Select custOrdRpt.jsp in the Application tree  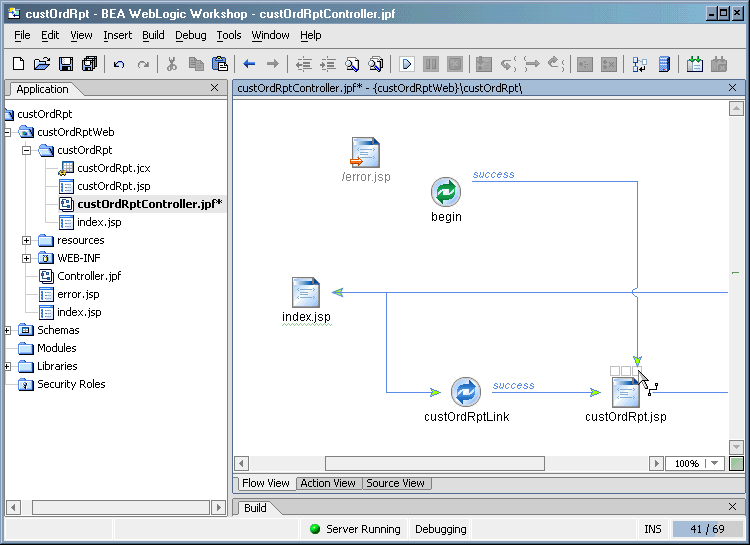click(x=113, y=186)
